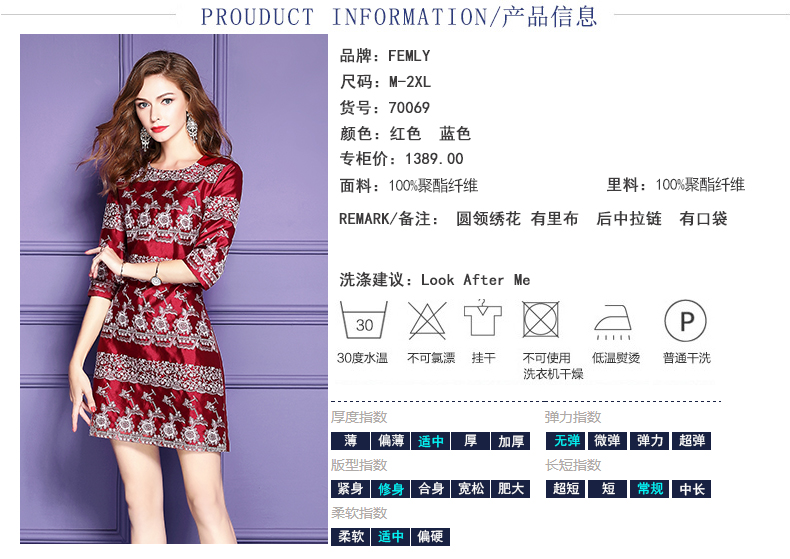The height and width of the screenshot is (559, 790).
Task: Click the 蓝色 color text
Action: pos(455,133)
